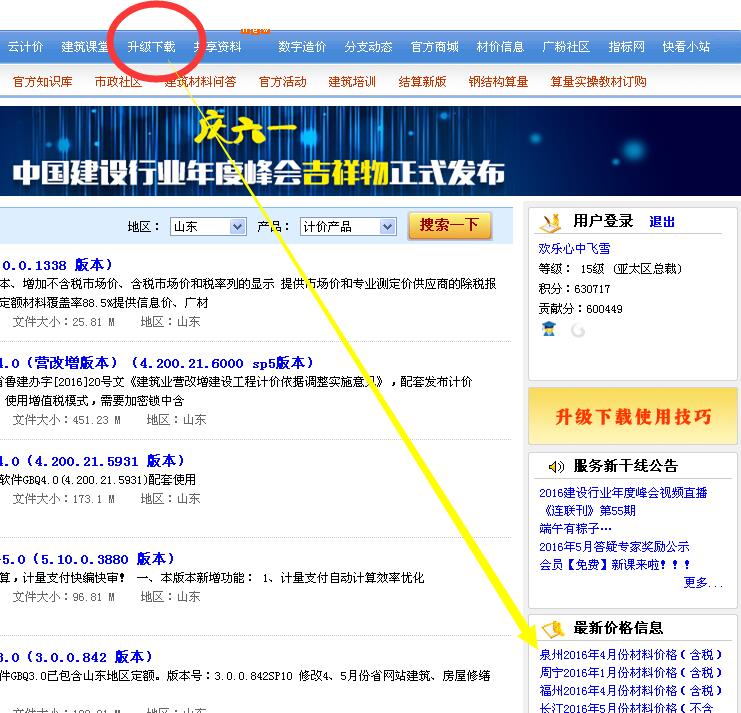Open the 官方活动 sub-nav link
Image resolution: width=741 pixels, height=713 pixels.
click(283, 82)
